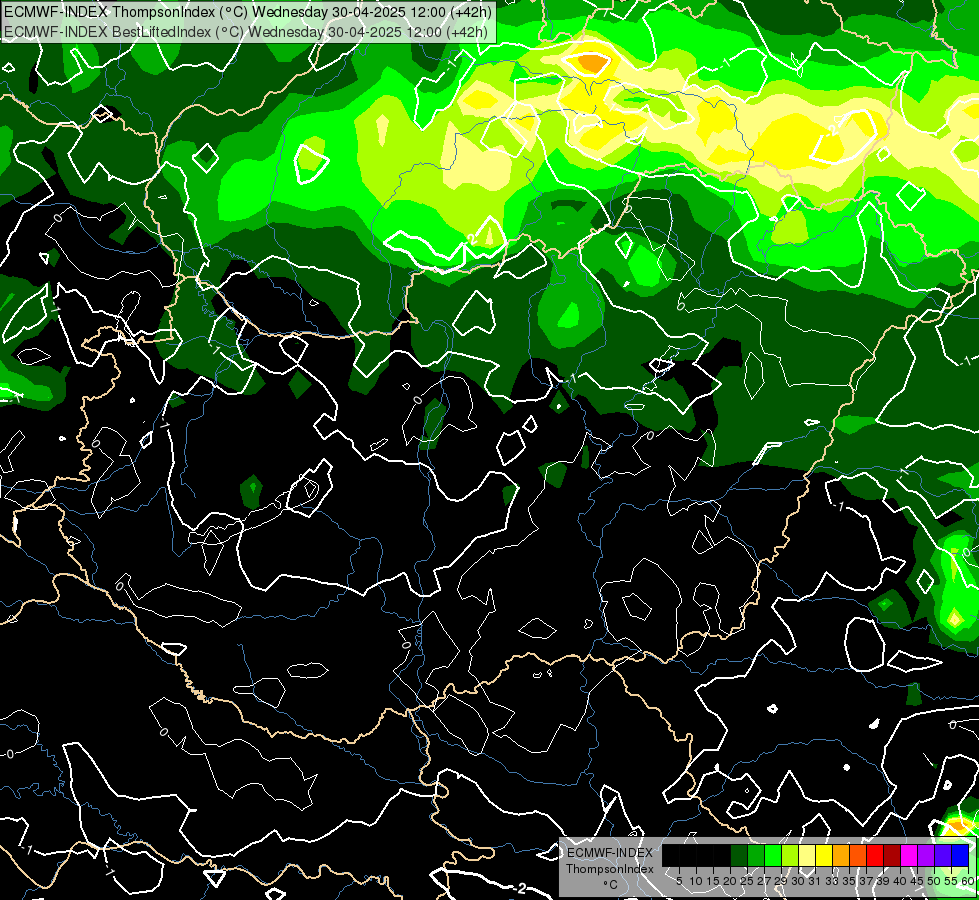Click the BestLiftedIndex title line at top

(x=245, y=31)
